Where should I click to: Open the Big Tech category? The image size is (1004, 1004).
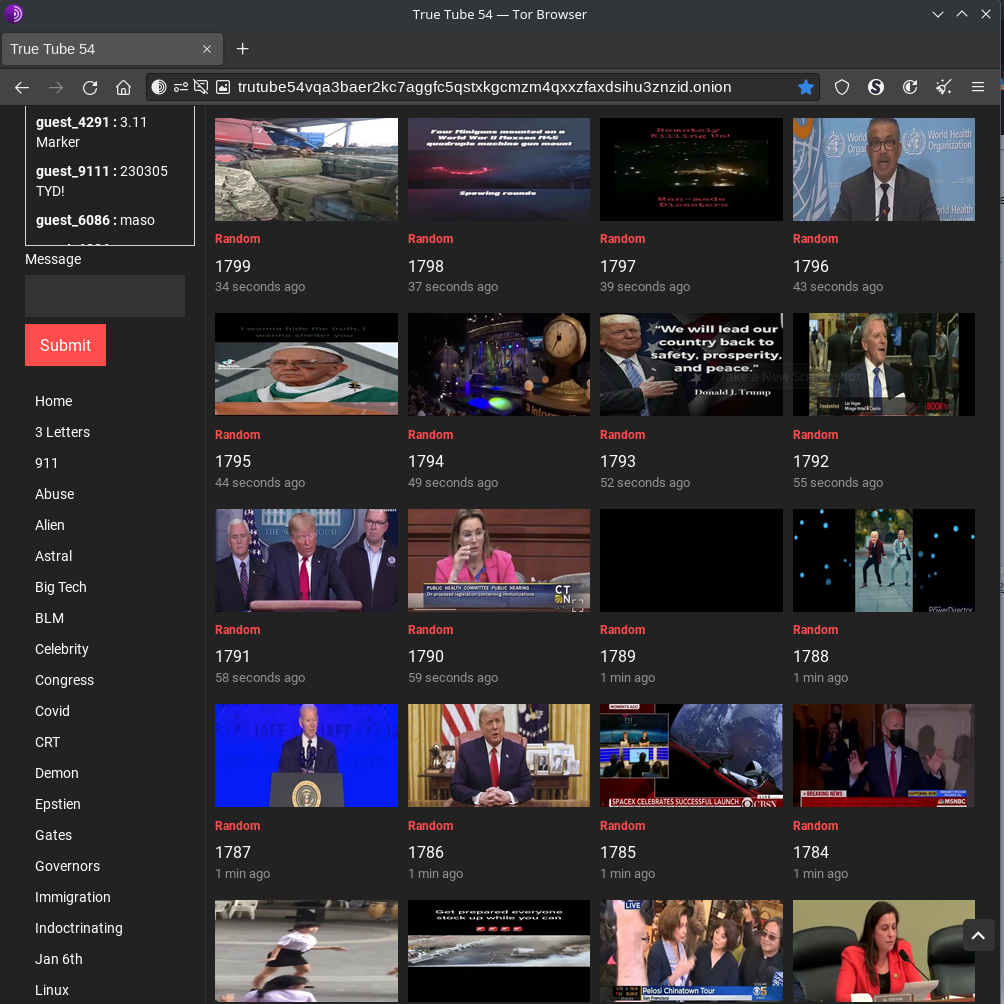click(x=60, y=587)
